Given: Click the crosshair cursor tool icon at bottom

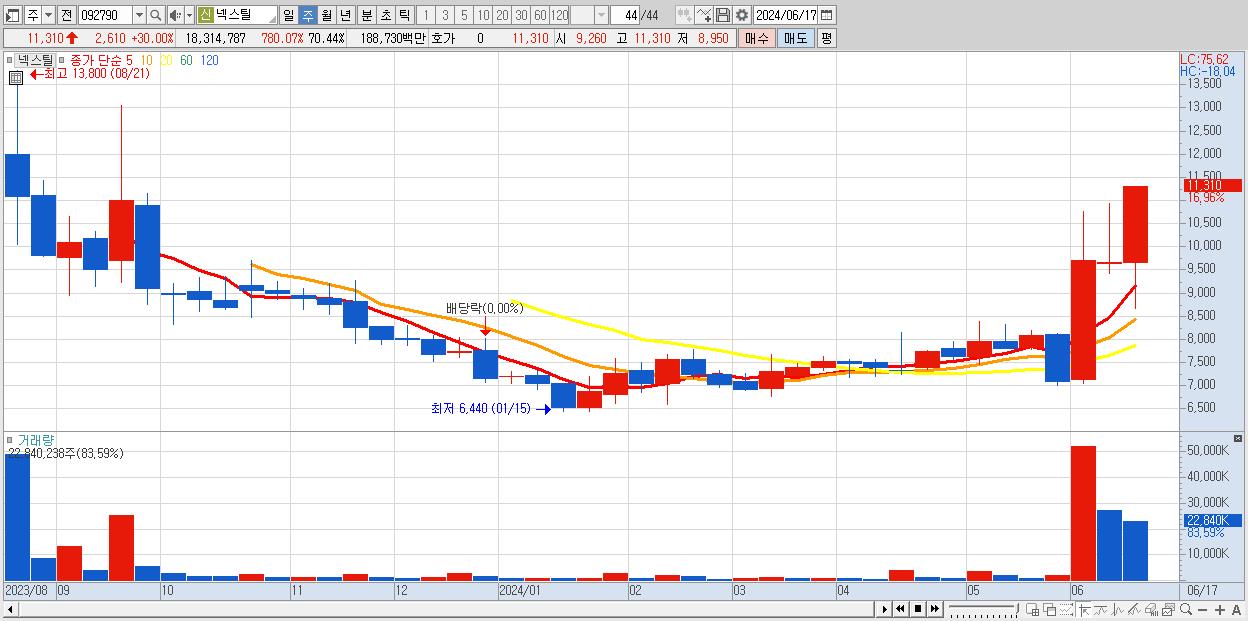Looking at the screenshot, I should [x=1085, y=609].
